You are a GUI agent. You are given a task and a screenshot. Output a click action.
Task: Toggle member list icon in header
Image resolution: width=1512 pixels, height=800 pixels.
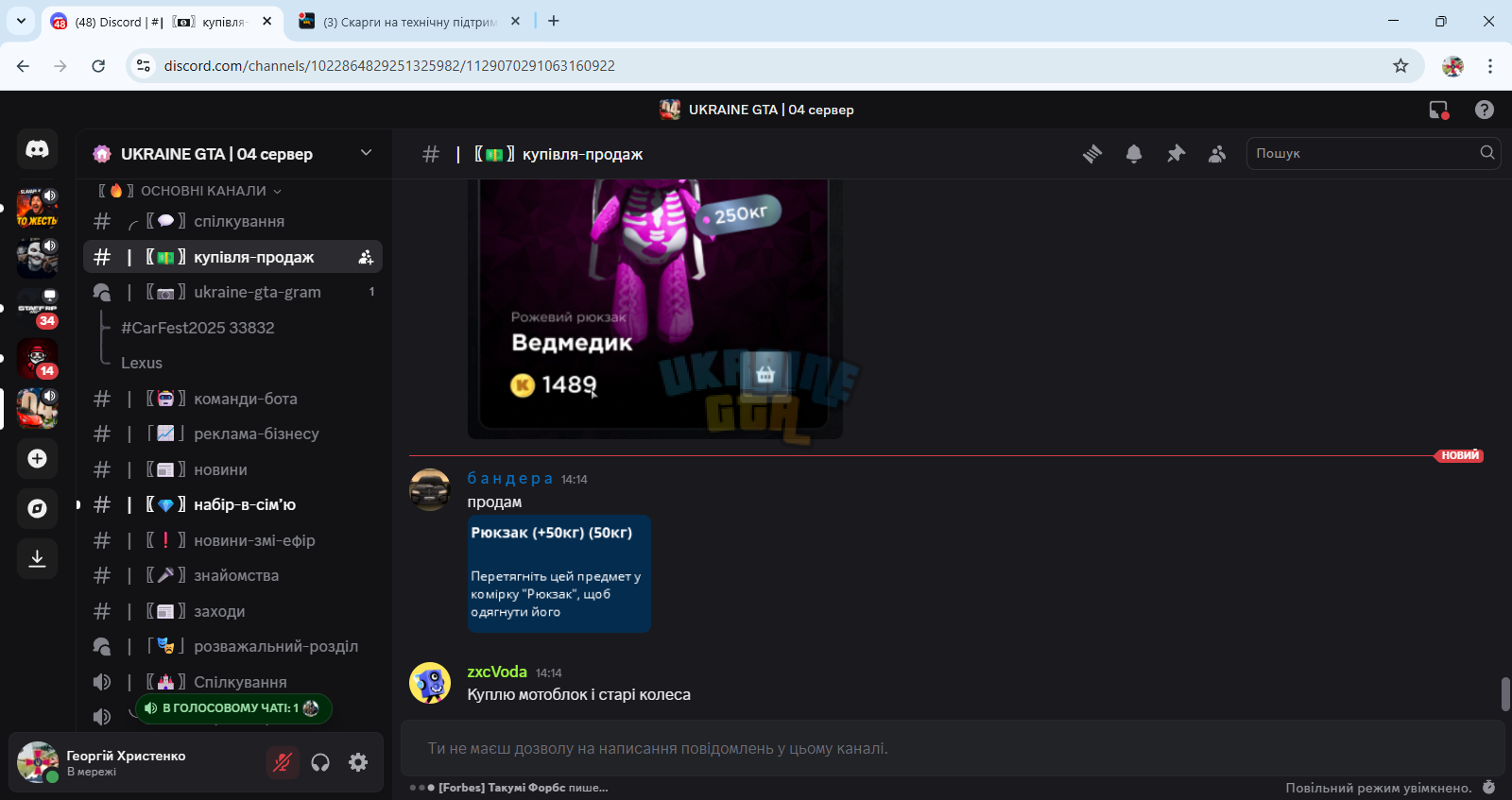1217,154
